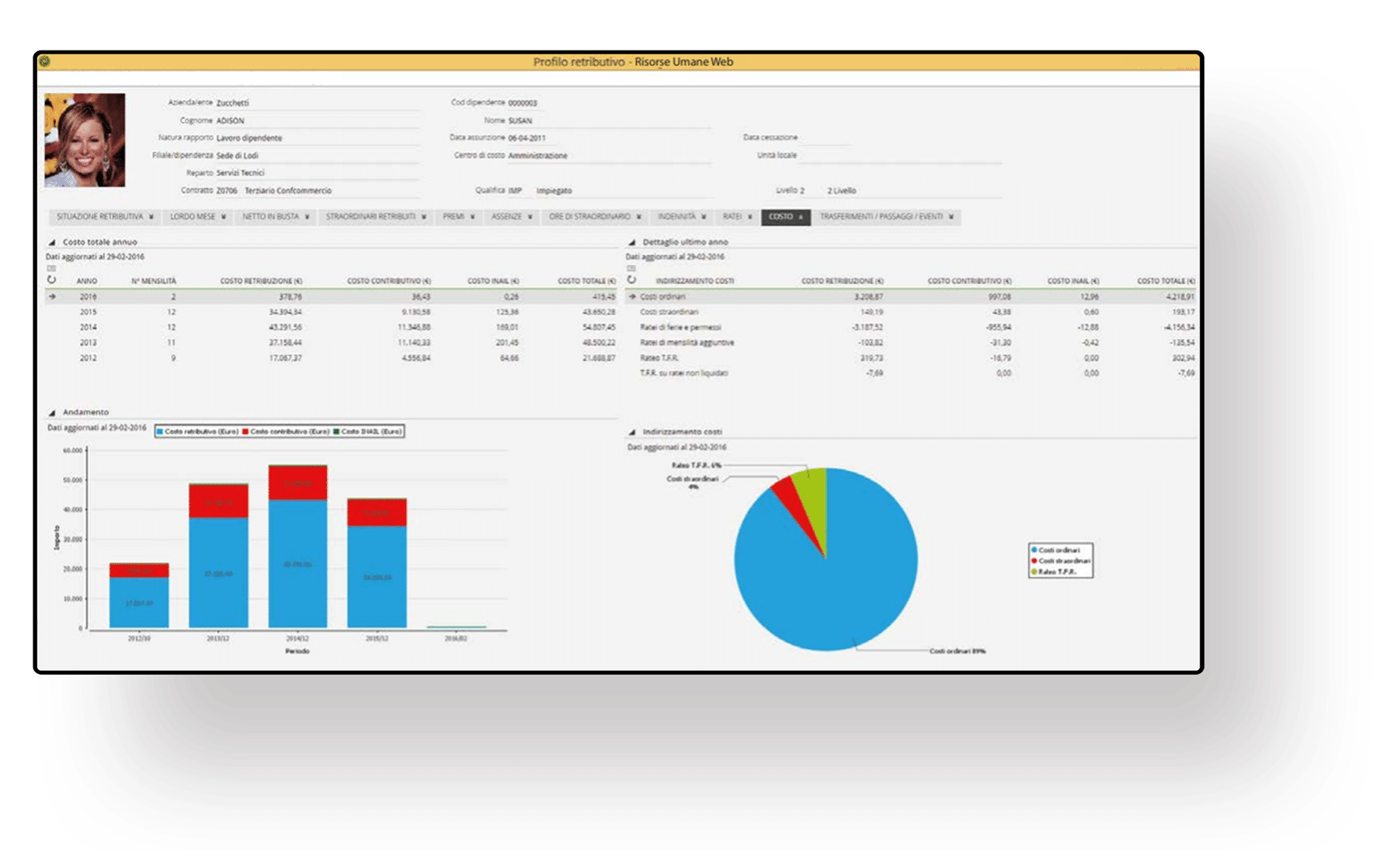The image size is (1376, 868).
Task: Click the employee profile photo
Action: click(x=85, y=141)
